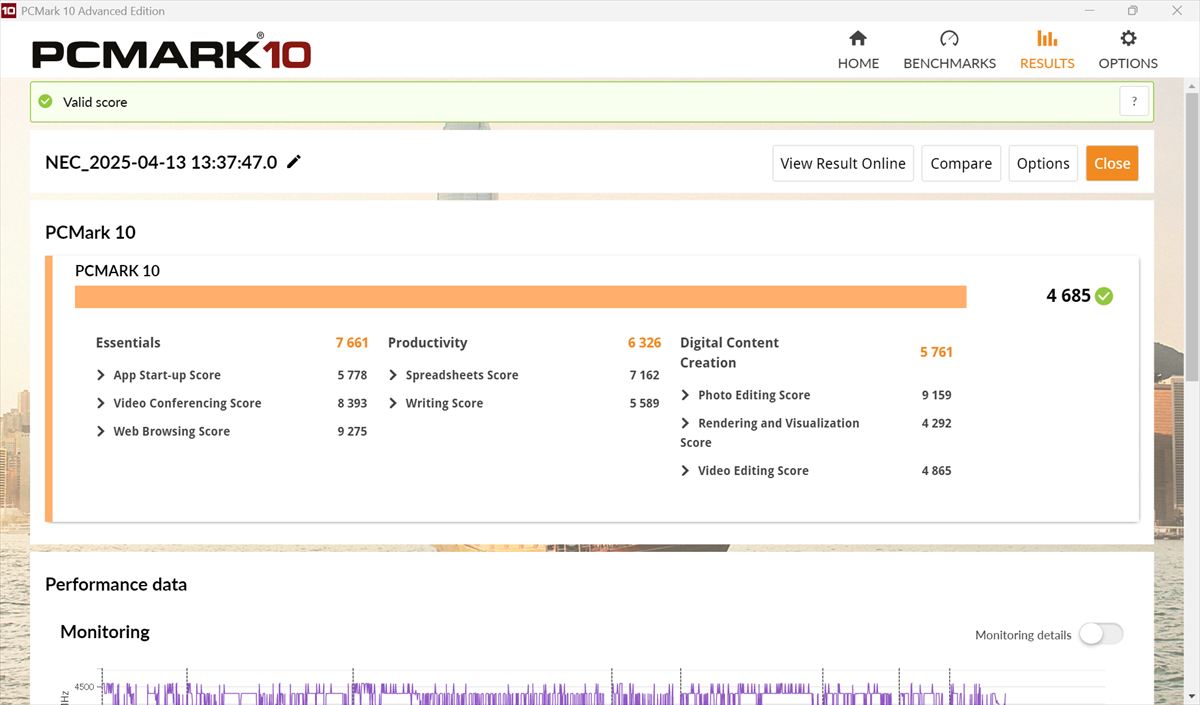Viewport: 1200px width, 705px height.
Task: Maximize or restore the PCMark 10 window
Action: pyautogui.click(x=1132, y=10)
